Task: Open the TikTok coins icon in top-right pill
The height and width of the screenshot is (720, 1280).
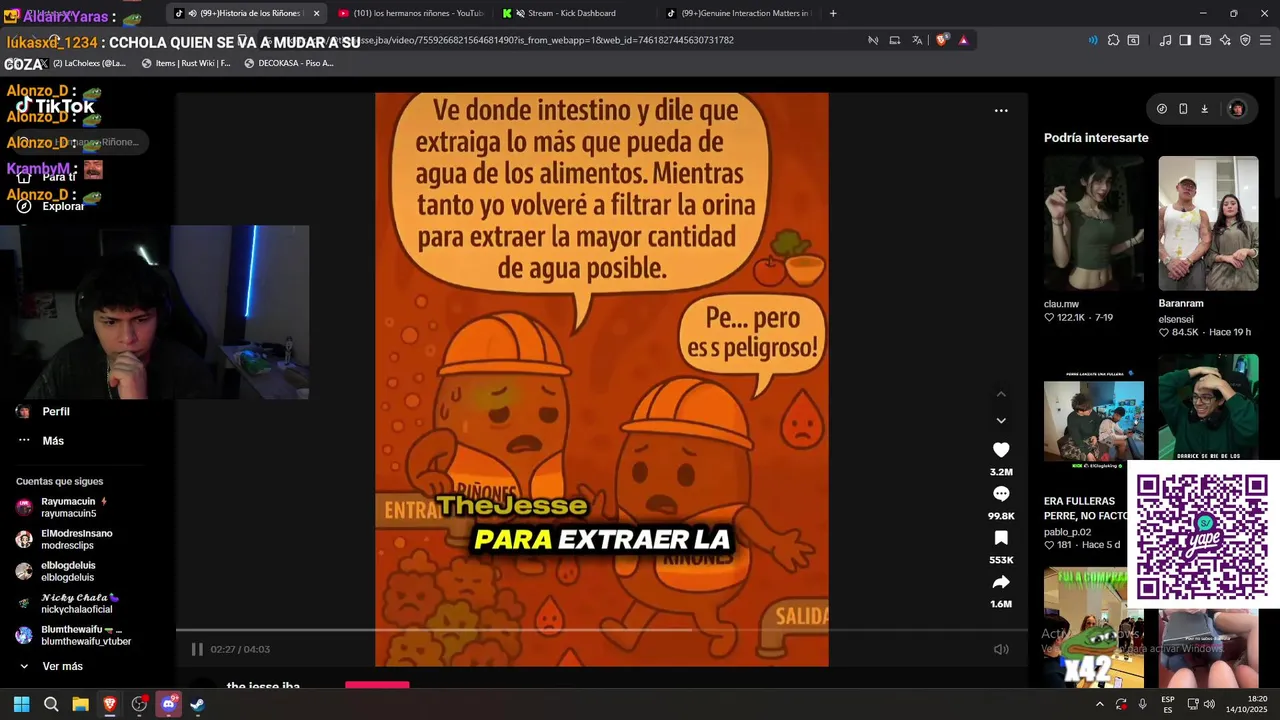Action: pyautogui.click(x=1162, y=109)
